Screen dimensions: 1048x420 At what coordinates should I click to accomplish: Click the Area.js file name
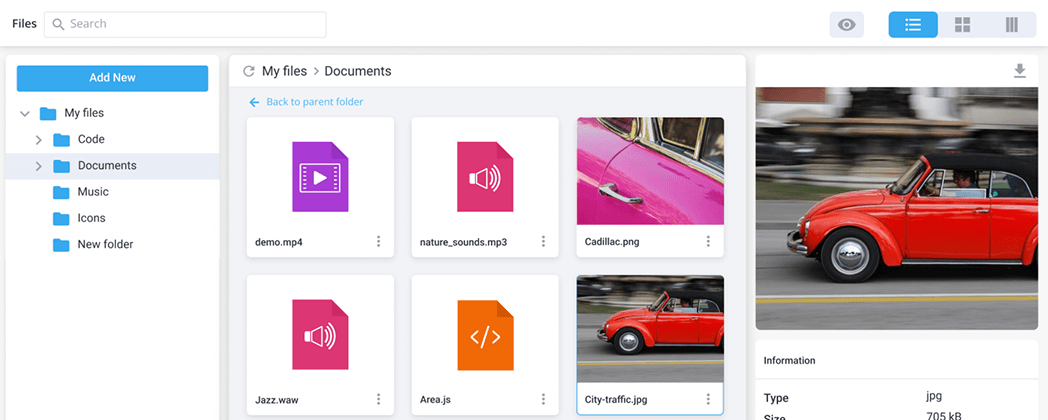click(x=435, y=400)
